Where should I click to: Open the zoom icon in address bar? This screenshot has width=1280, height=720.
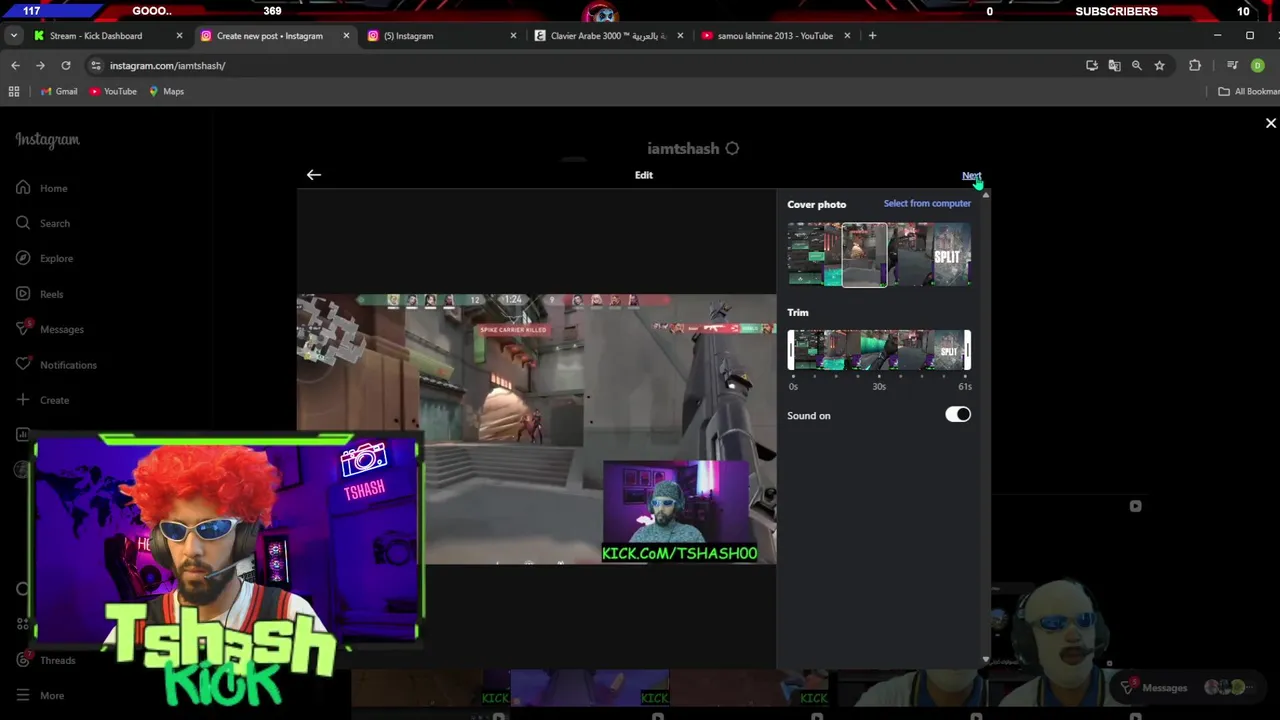[1136, 65]
